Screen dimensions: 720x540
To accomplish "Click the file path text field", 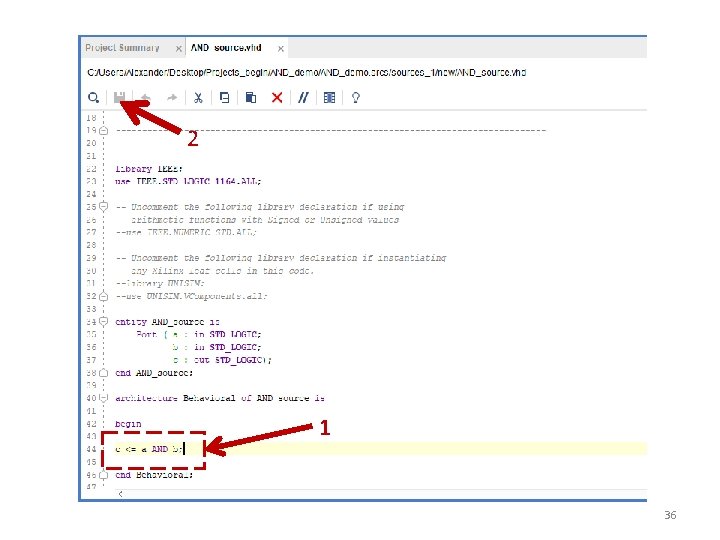I will [x=307, y=73].
